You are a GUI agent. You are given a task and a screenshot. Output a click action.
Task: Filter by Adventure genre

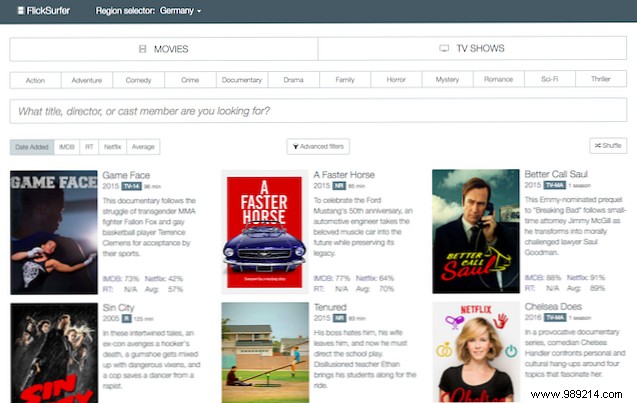point(87,80)
